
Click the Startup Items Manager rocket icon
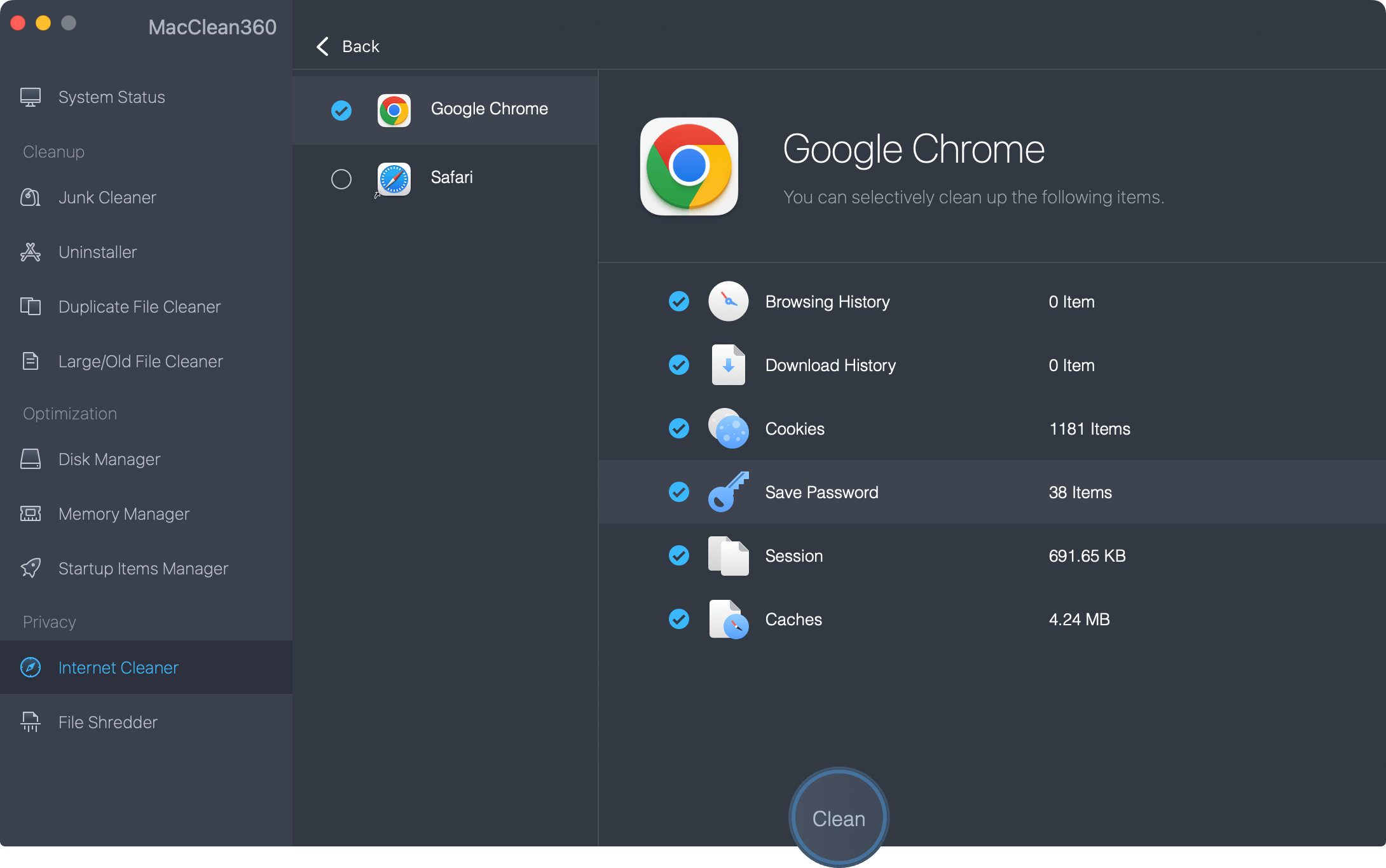pyautogui.click(x=30, y=568)
